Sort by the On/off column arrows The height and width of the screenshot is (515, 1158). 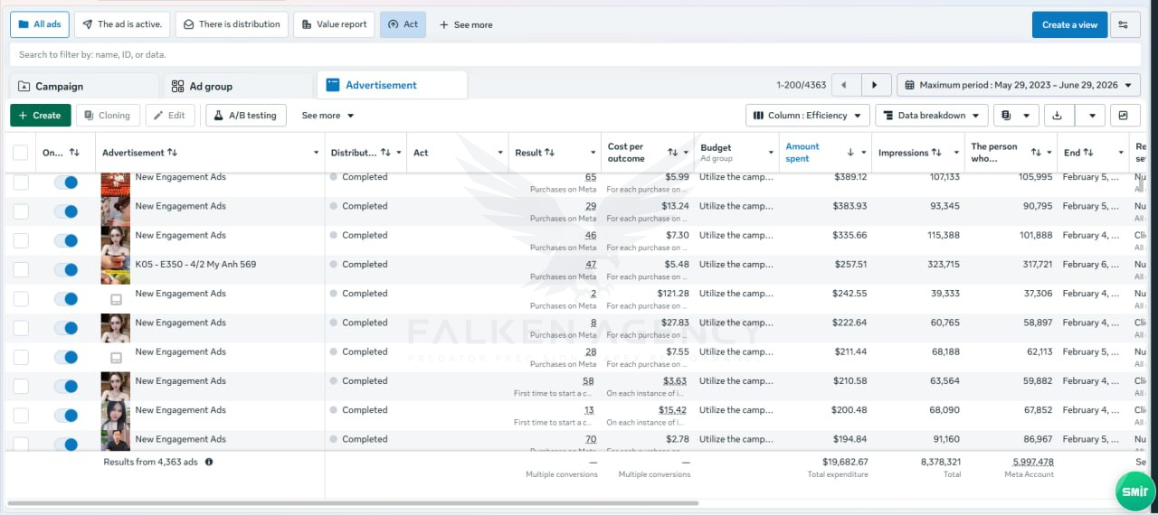click(x=74, y=152)
